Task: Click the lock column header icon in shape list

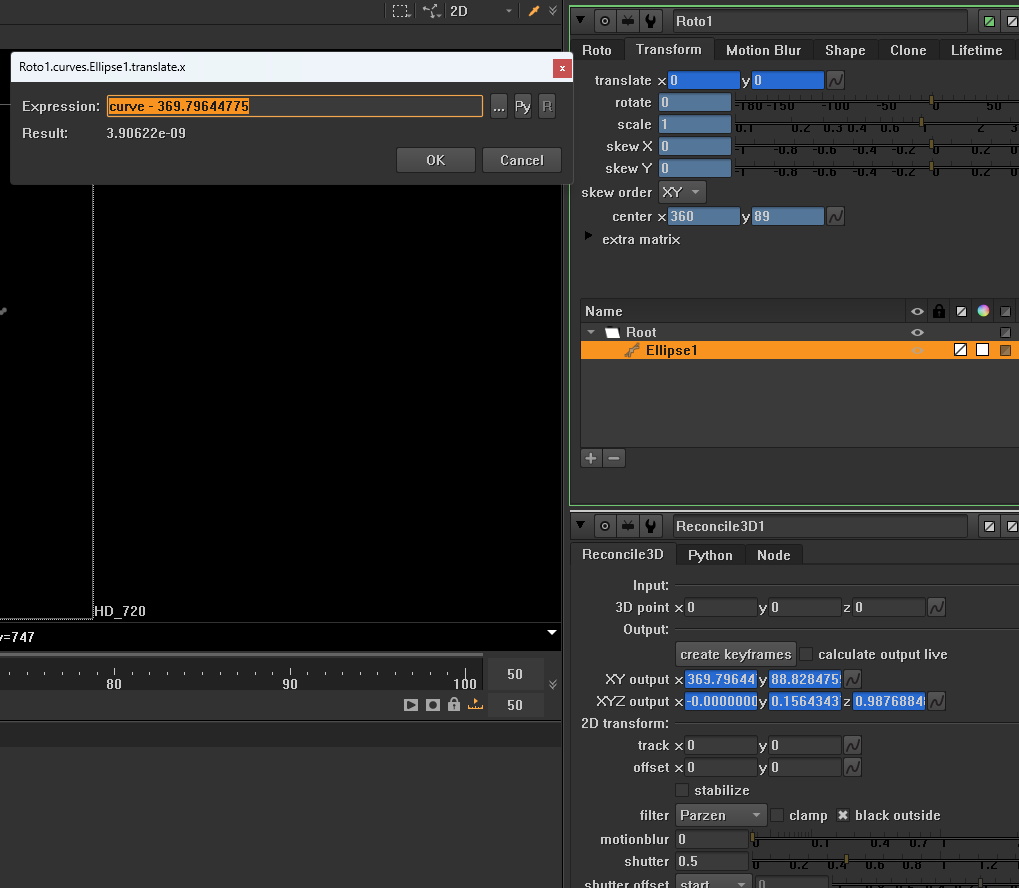Action: coord(938,311)
